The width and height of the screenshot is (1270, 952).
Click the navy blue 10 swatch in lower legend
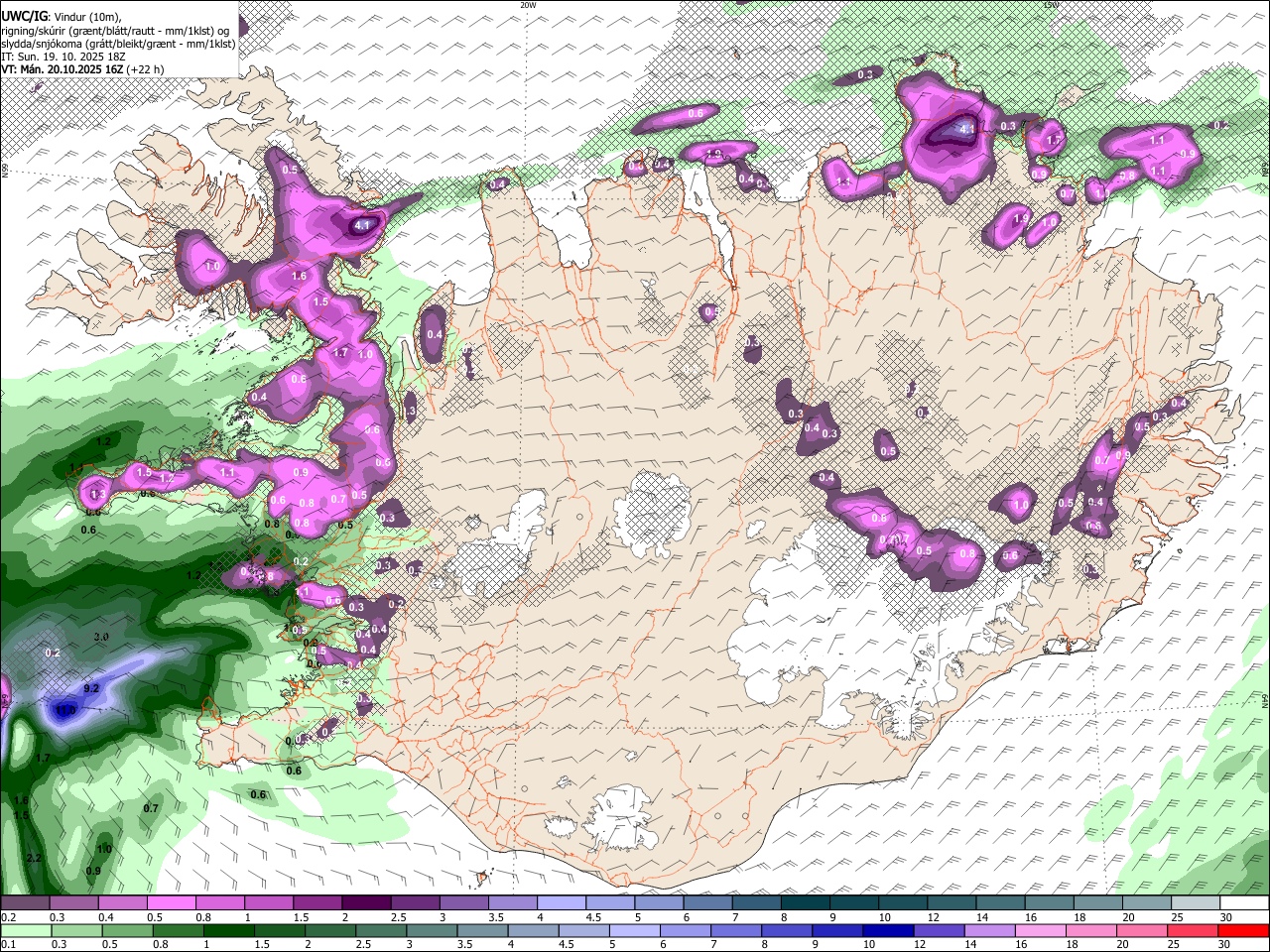[x=888, y=930]
